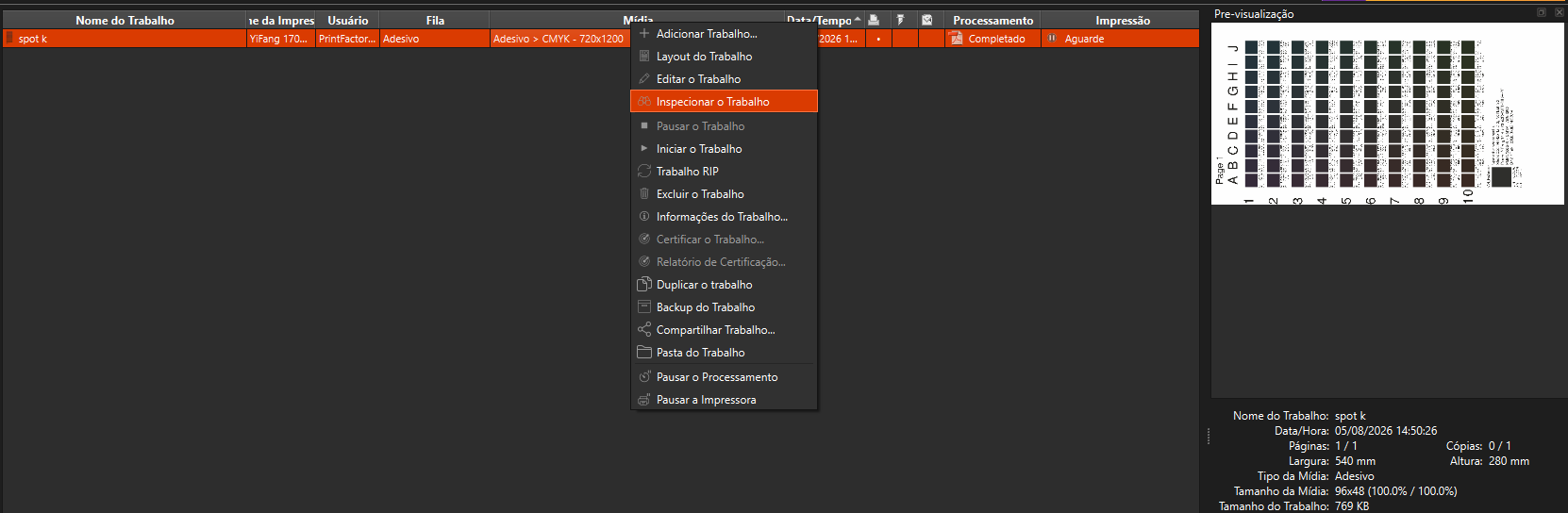Image resolution: width=1568 pixels, height=513 pixels.
Task: Click the pause icon beside Aguarde
Action: [1052, 39]
